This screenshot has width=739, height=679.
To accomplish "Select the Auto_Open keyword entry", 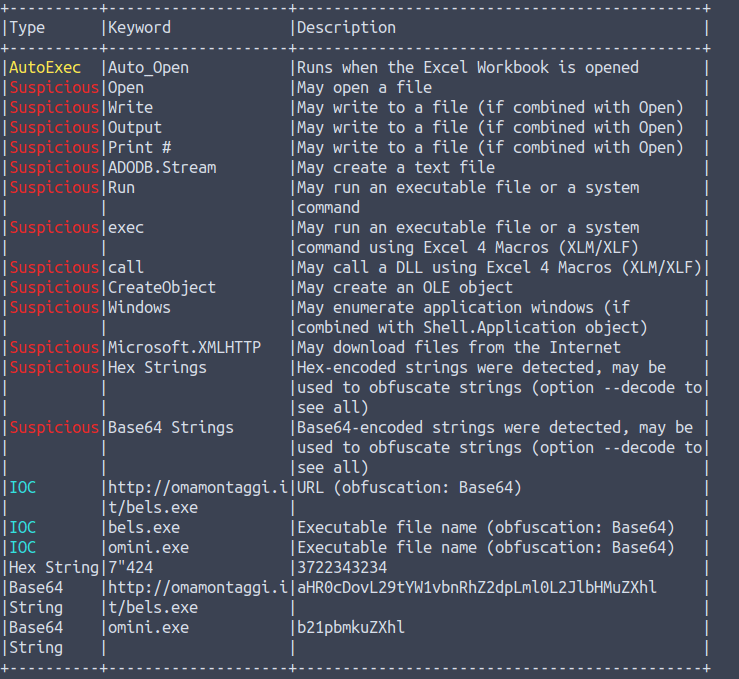I will point(148,68).
